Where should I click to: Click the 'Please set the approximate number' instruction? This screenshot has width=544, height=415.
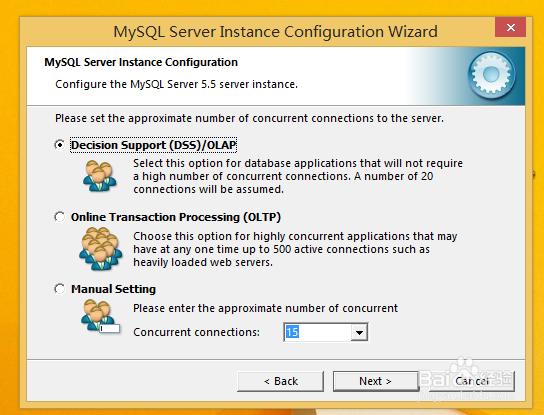tap(249, 118)
